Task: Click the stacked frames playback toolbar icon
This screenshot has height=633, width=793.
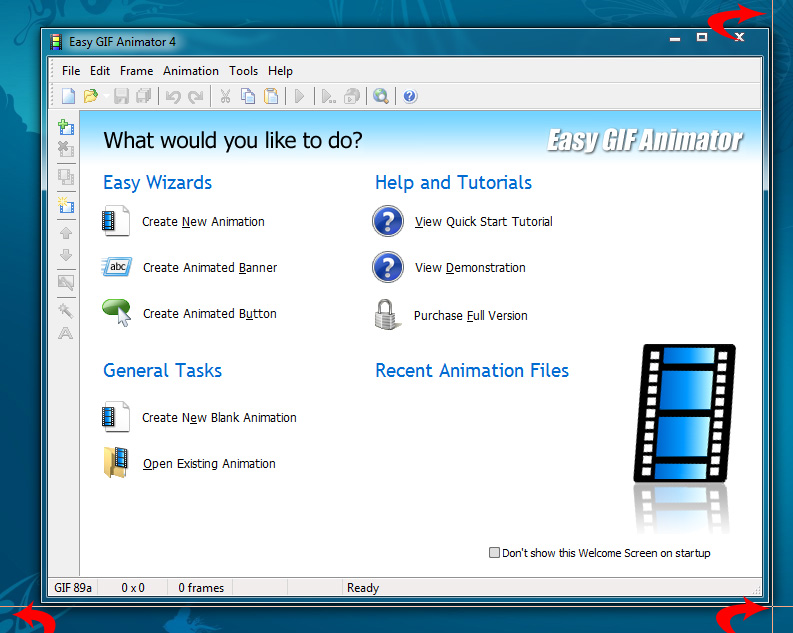Action: coord(351,96)
